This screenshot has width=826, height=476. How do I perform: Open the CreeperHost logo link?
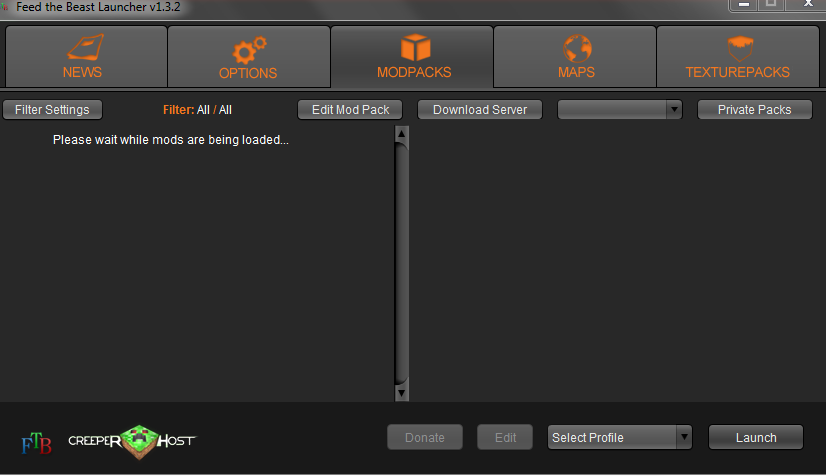[x=132, y=441]
